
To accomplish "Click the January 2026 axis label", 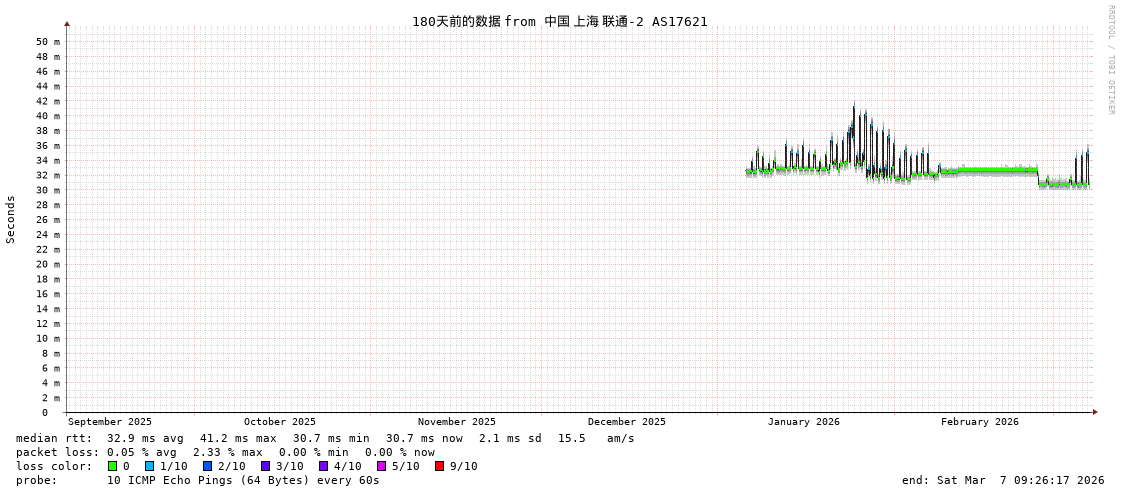I will (x=803, y=422).
